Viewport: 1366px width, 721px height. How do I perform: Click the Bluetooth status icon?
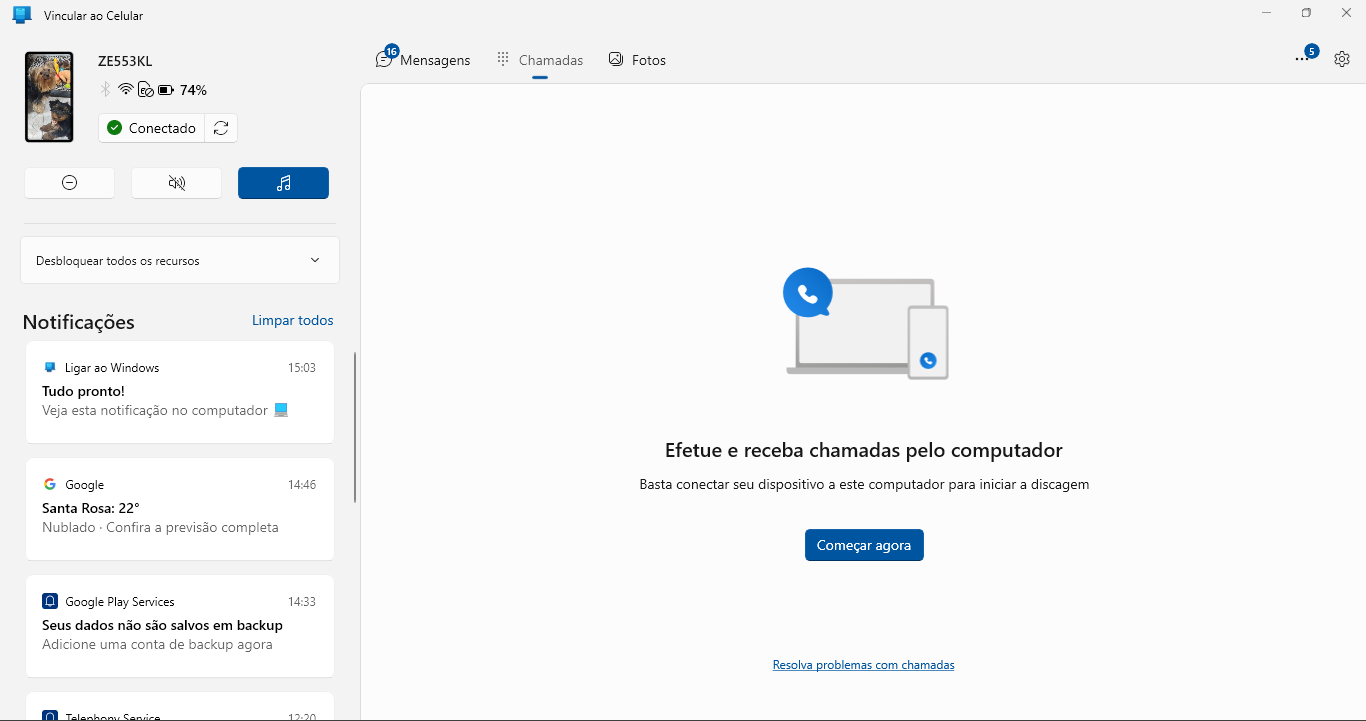[106, 90]
